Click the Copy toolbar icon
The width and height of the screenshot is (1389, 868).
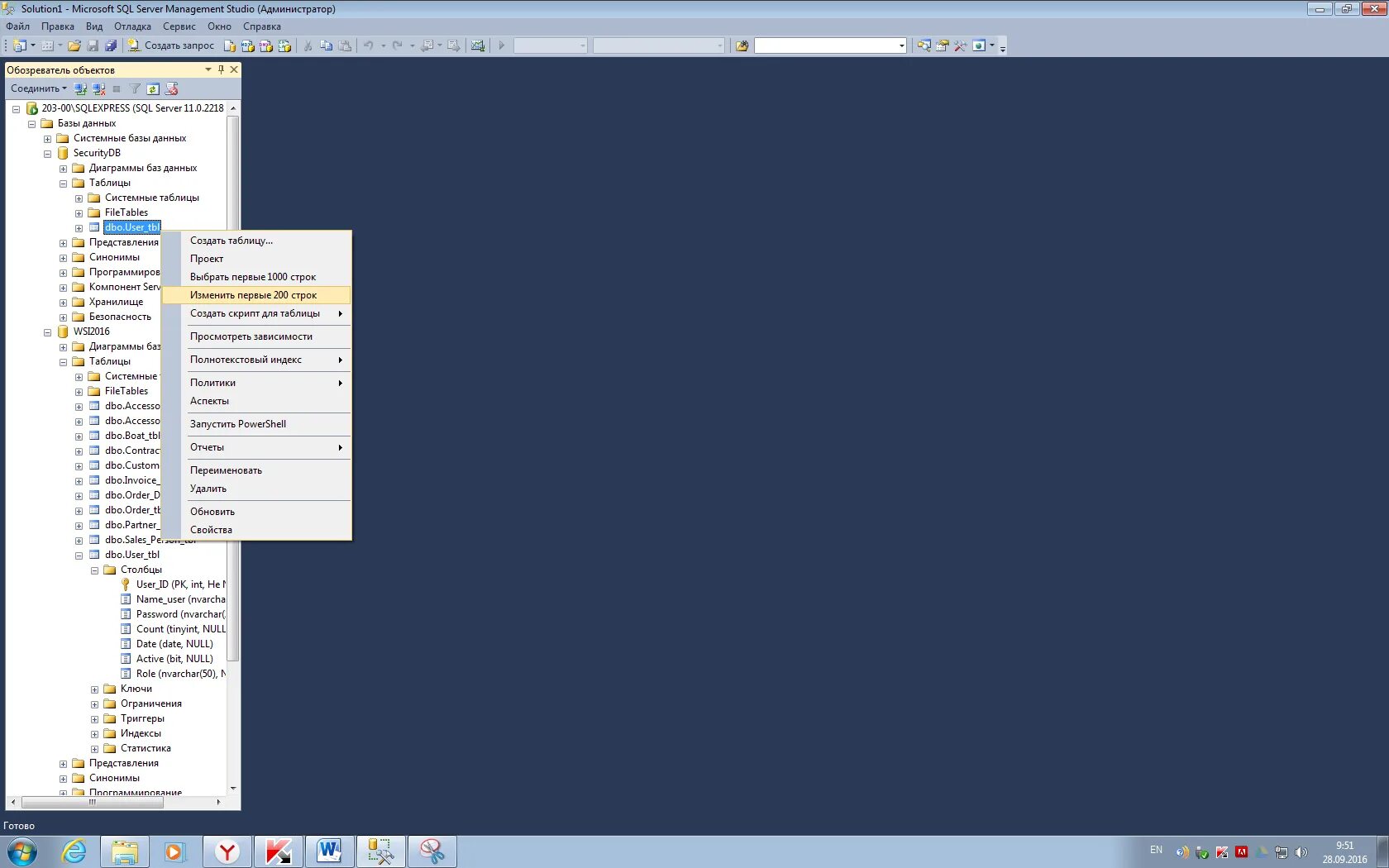coord(327,45)
